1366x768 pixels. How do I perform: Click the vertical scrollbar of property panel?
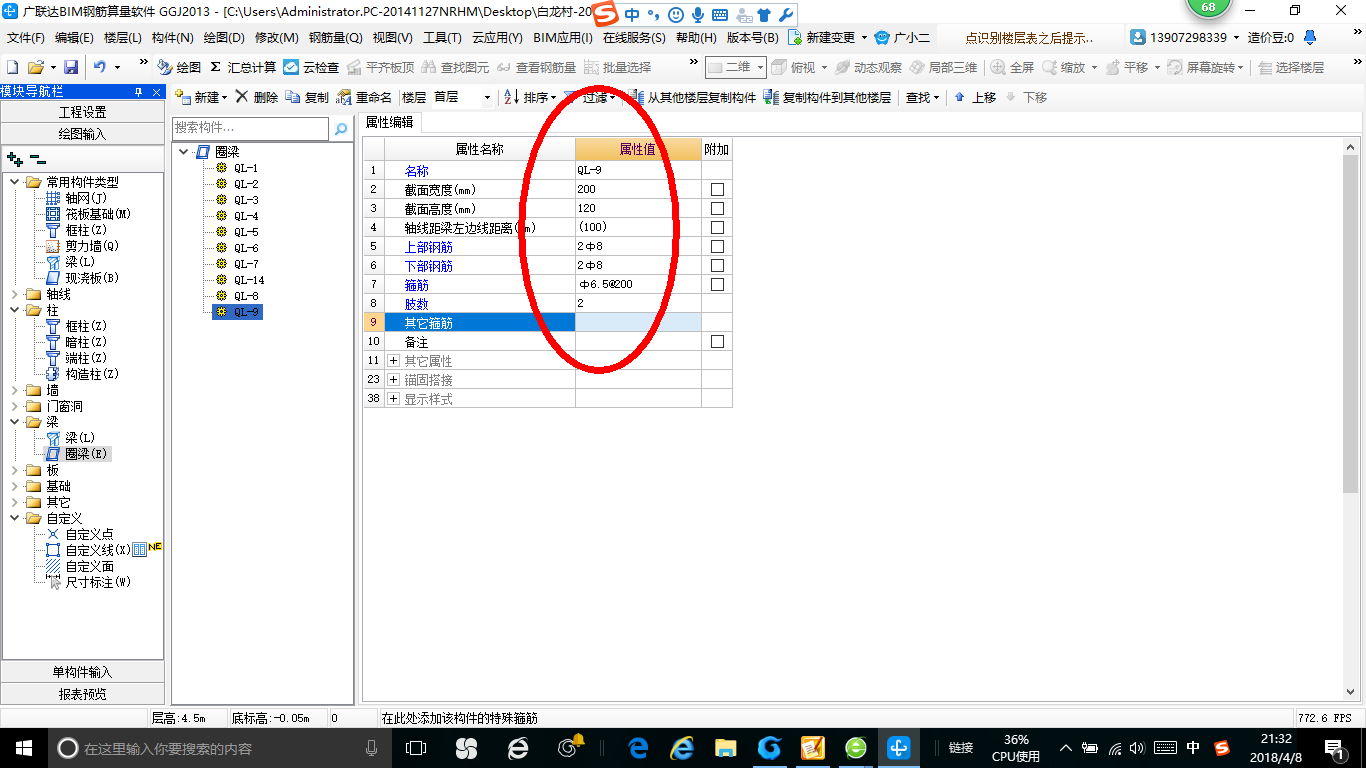click(x=1350, y=324)
